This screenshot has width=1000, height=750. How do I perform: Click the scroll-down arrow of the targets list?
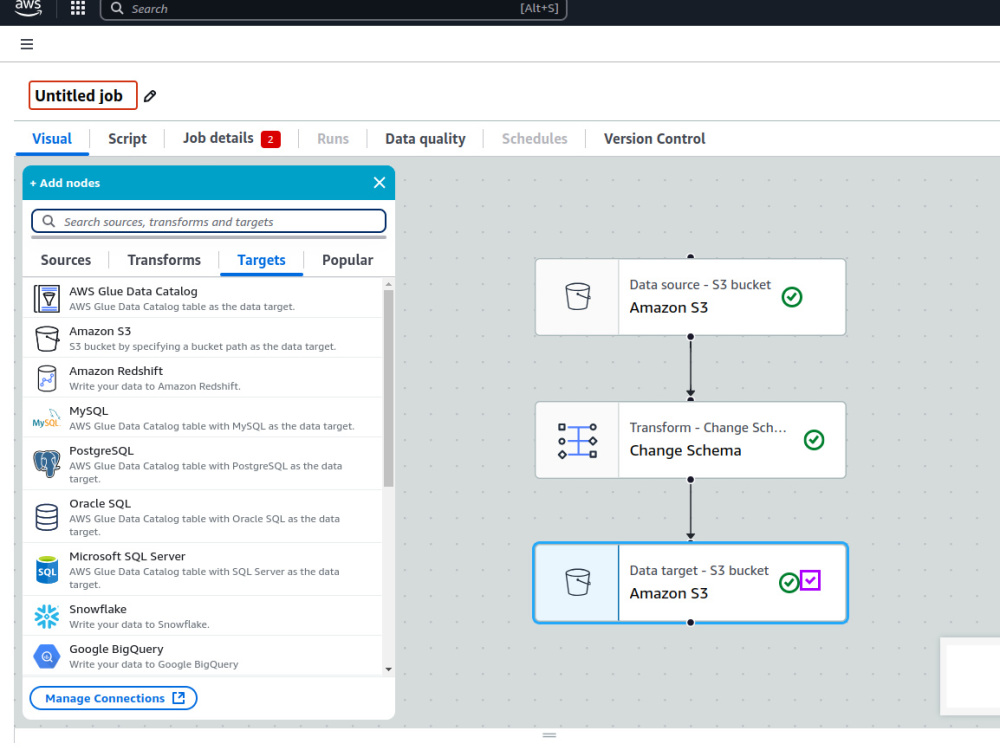[388, 669]
